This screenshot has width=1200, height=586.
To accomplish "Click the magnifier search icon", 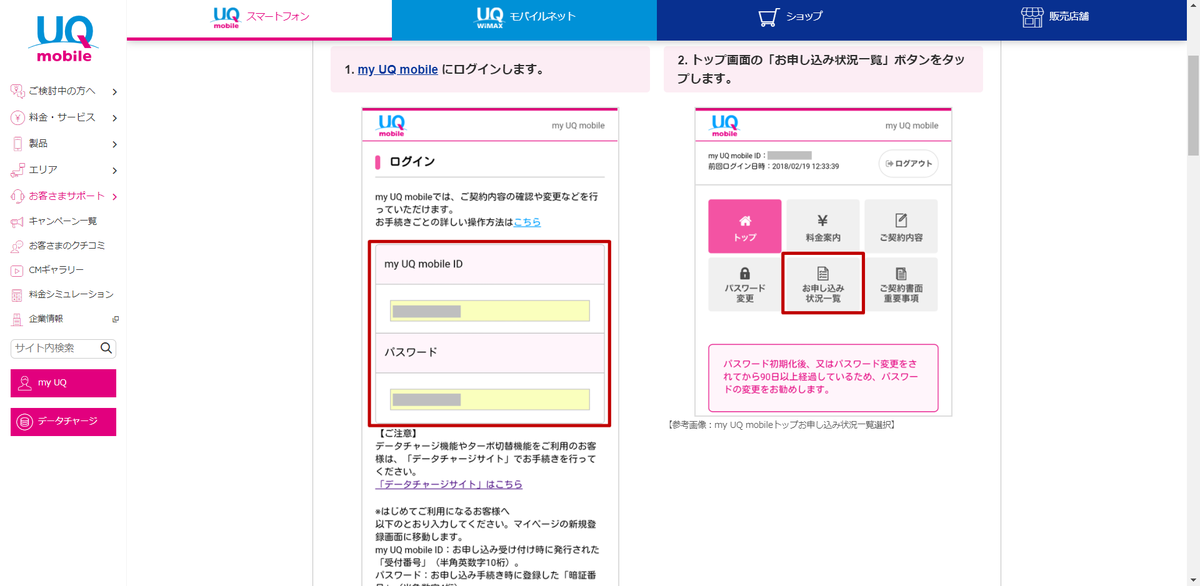I will (106, 348).
